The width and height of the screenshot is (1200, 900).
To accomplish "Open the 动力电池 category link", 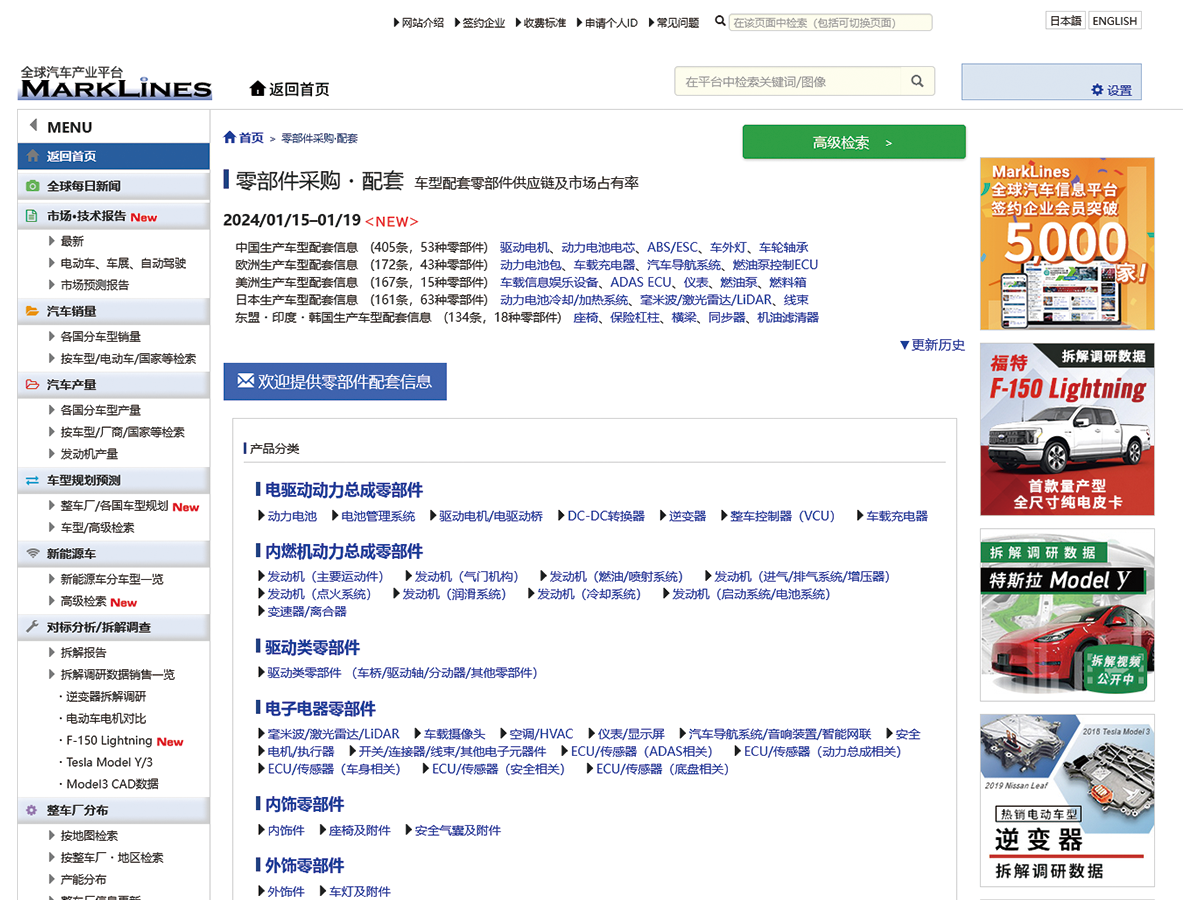I will coord(292,516).
